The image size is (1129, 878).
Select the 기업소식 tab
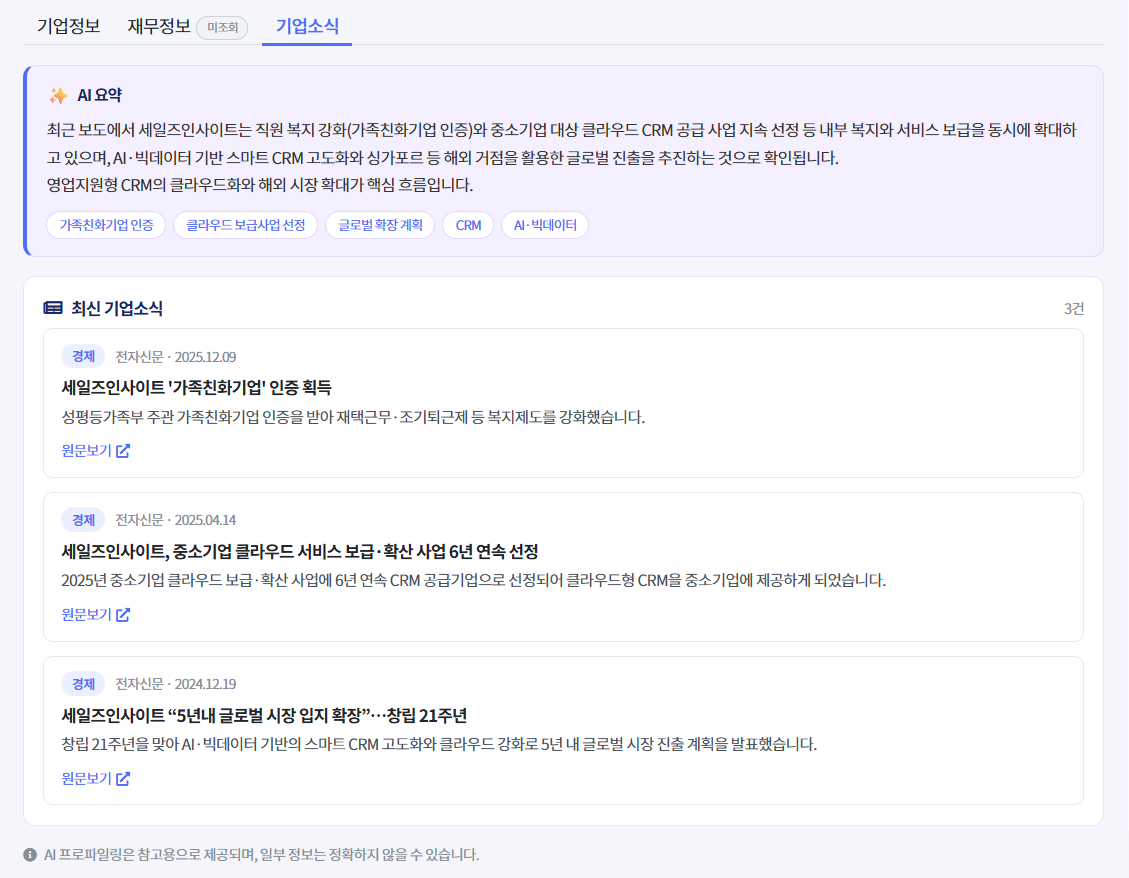307,27
